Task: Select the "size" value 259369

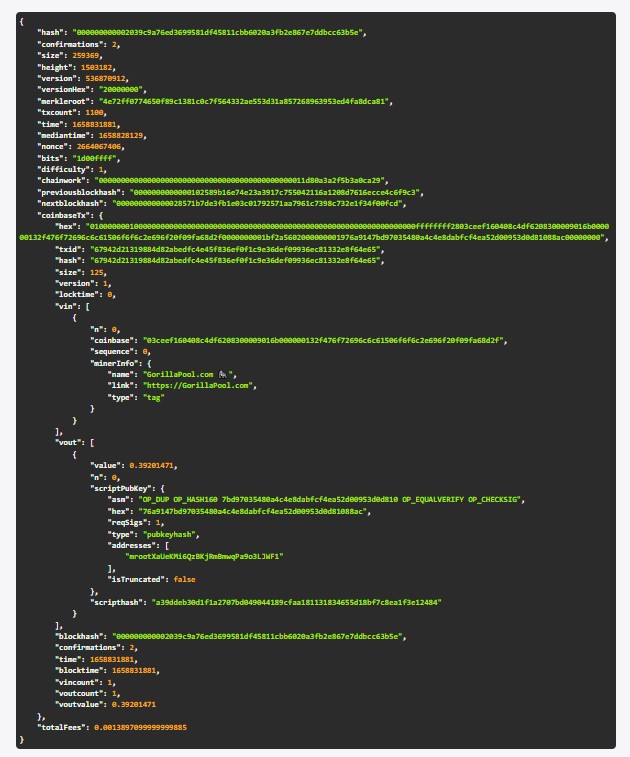Action: pos(85,56)
